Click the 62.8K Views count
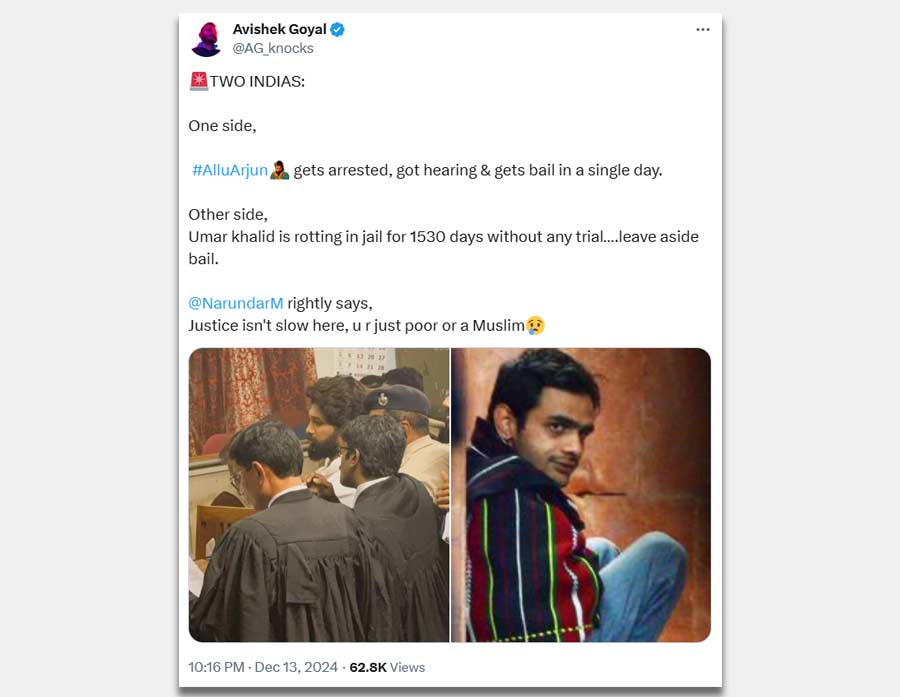Viewport: 900px width, 697px height. (x=387, y=667)
